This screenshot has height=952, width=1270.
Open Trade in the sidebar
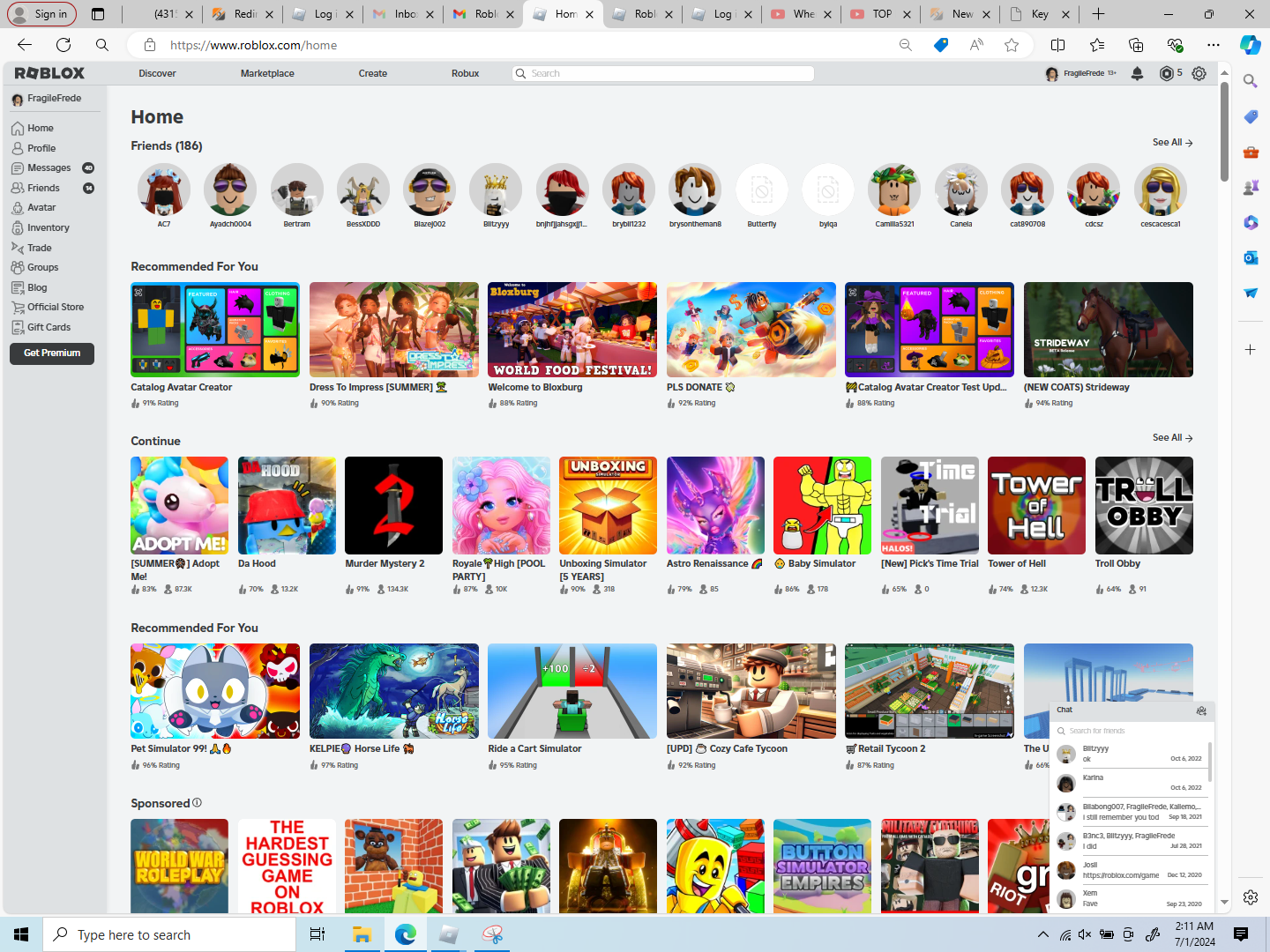[x=40, y=248]
